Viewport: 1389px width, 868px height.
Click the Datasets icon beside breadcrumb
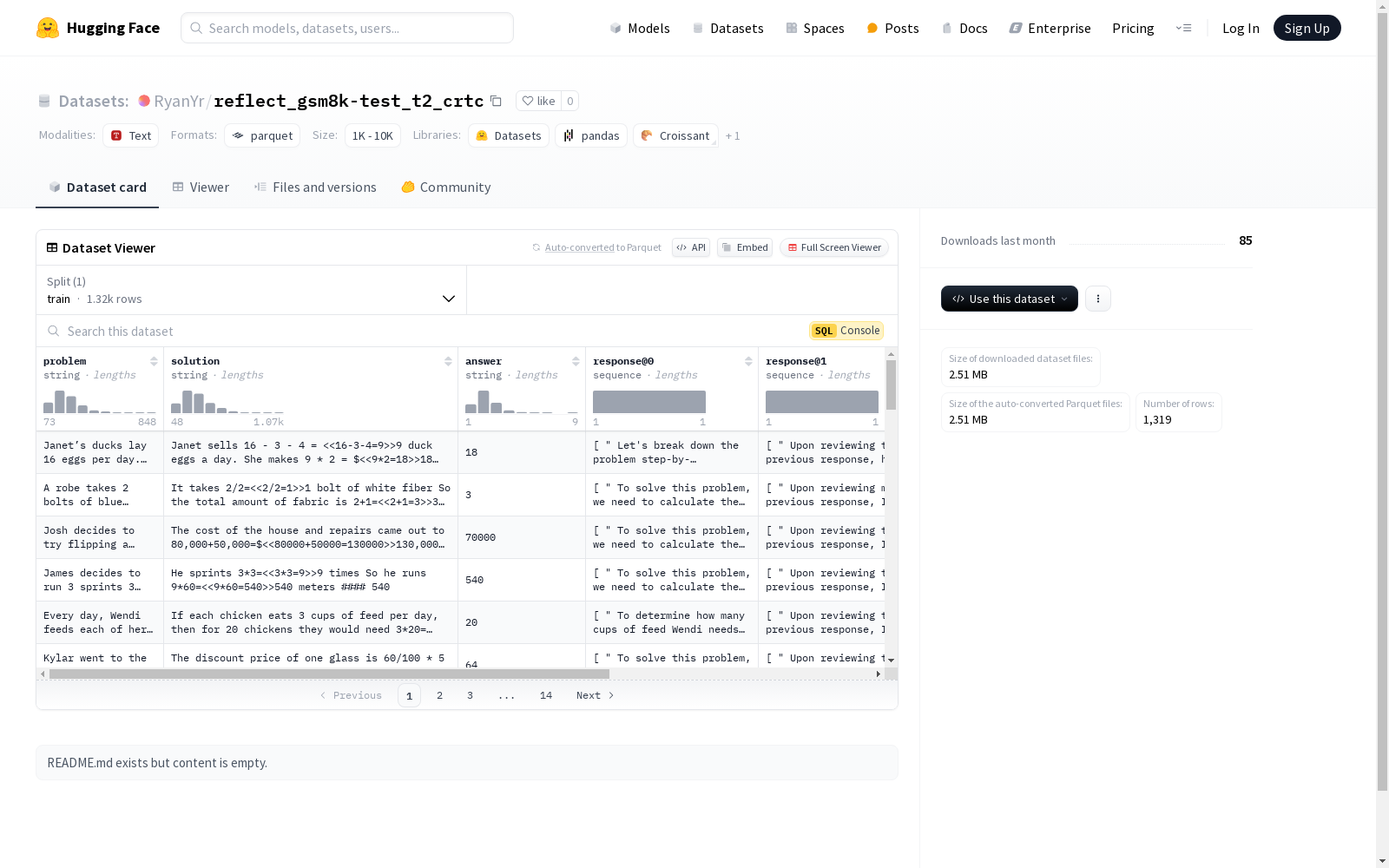[44, 101]
